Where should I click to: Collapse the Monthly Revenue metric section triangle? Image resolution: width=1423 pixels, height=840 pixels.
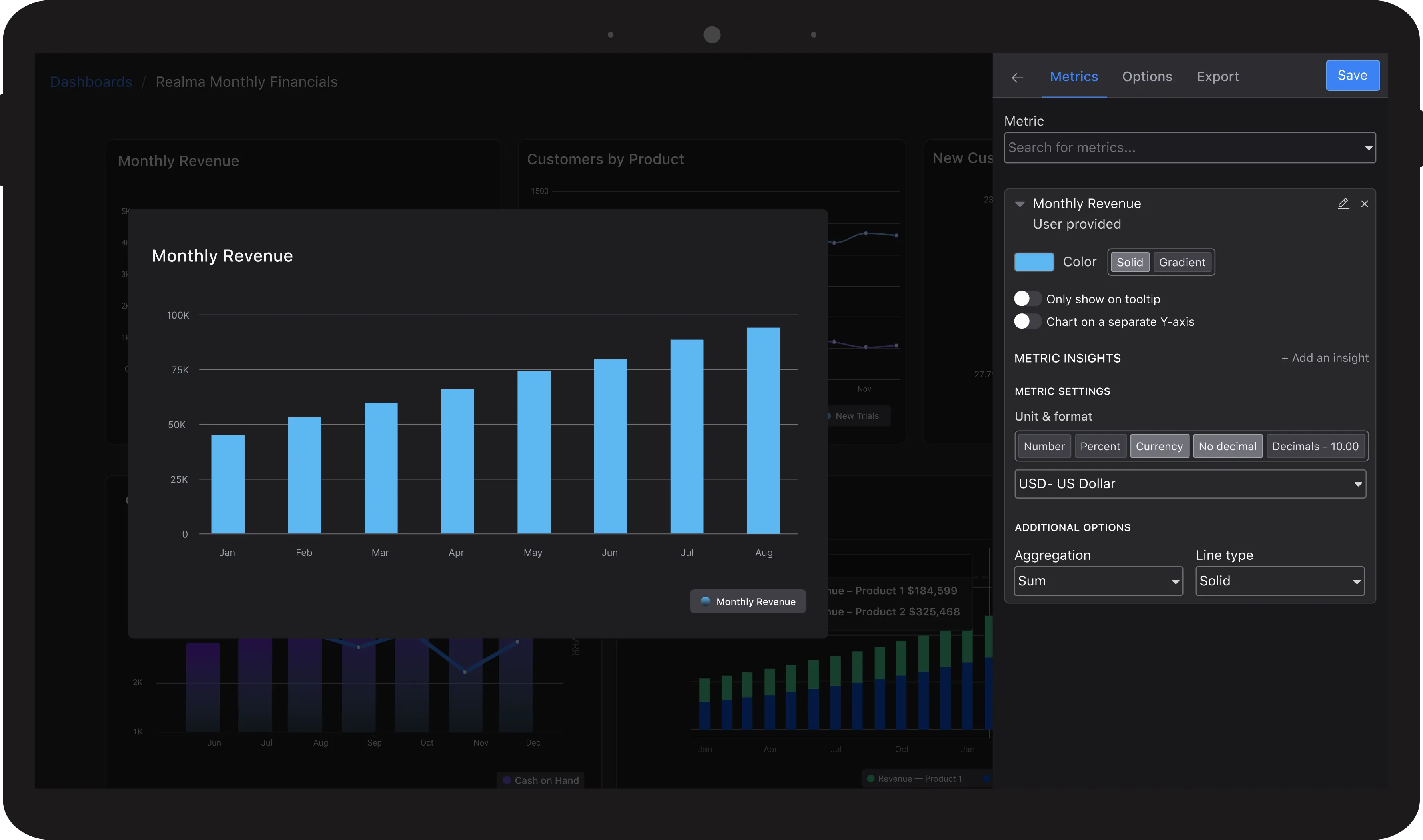pos(1019,204)
